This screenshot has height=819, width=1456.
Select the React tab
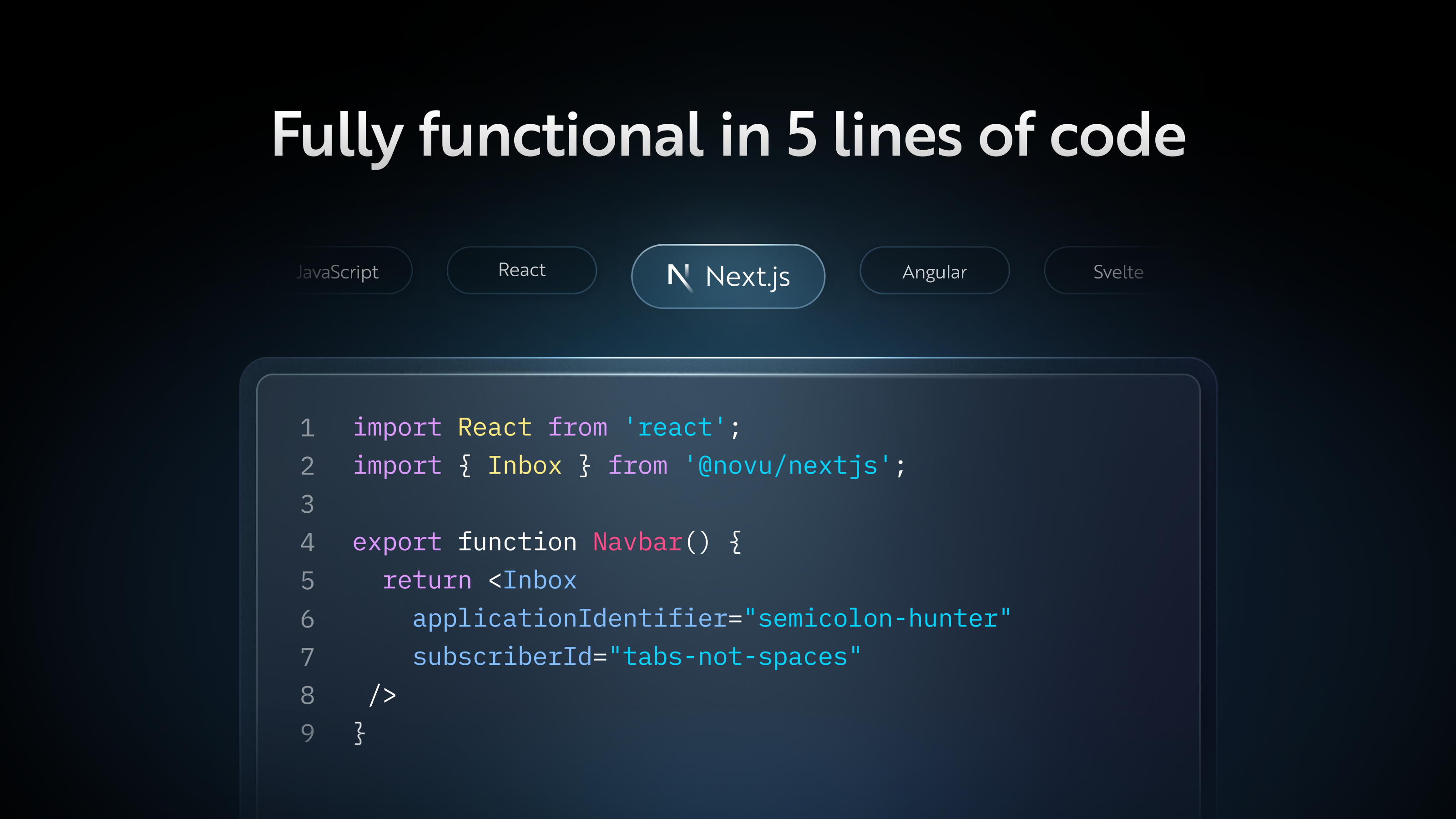coord(522,270)
